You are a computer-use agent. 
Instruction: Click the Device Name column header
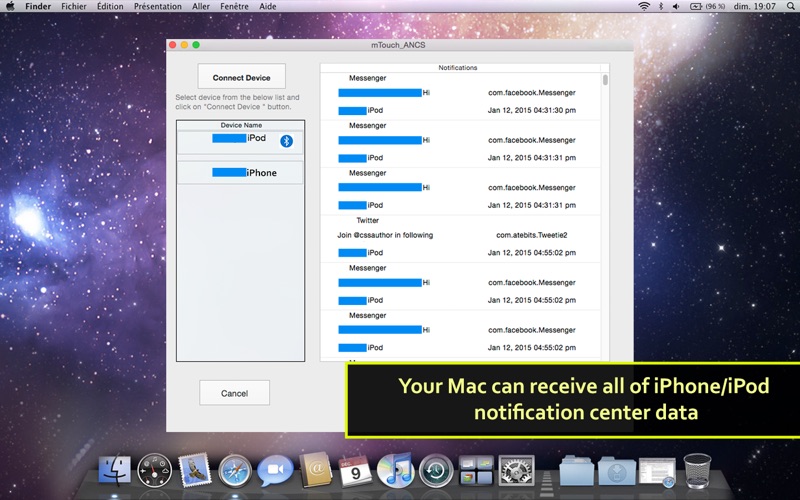point(241,125)
